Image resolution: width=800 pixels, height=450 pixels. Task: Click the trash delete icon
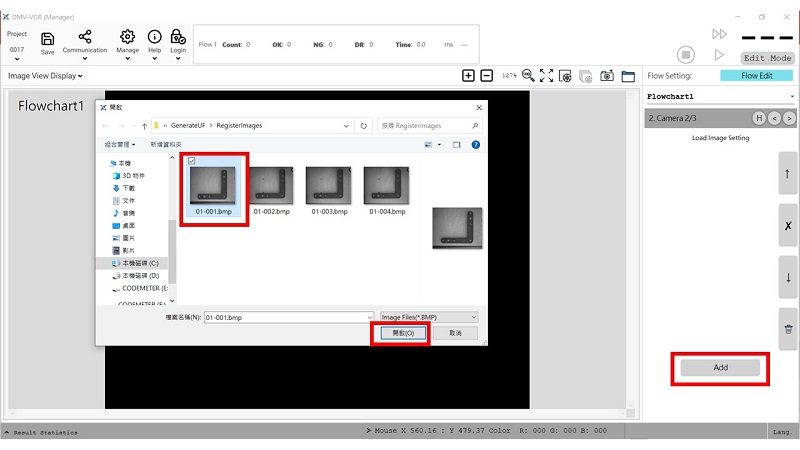(x=787, y=330)
